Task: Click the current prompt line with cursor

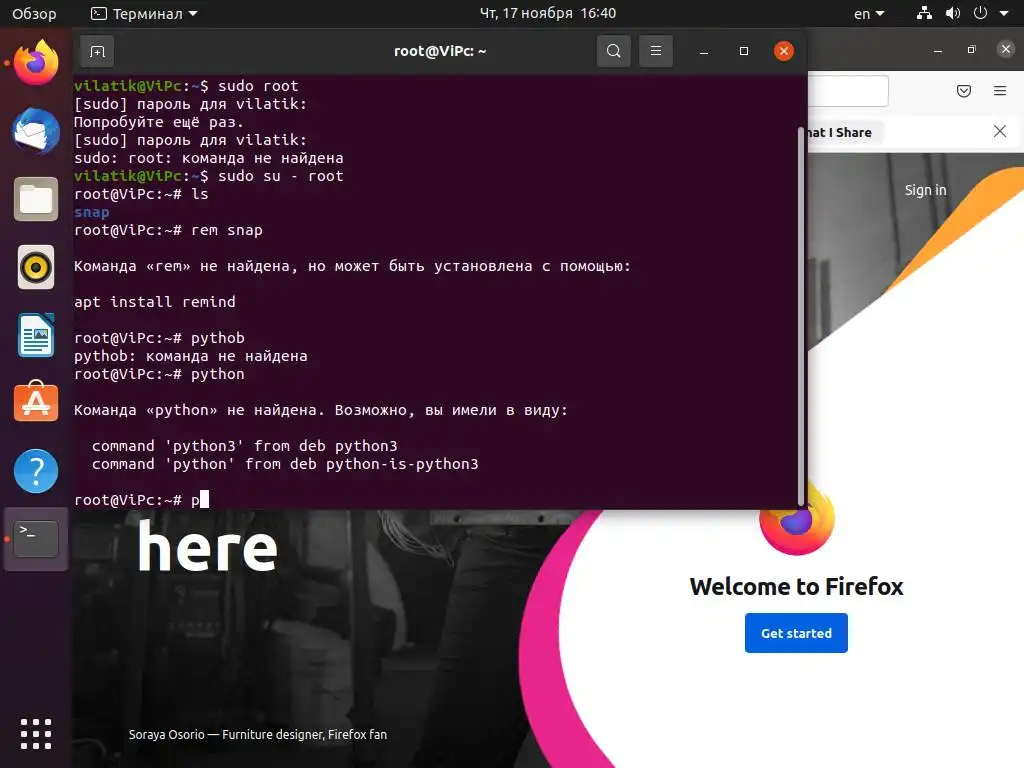Action: [141, 500]
